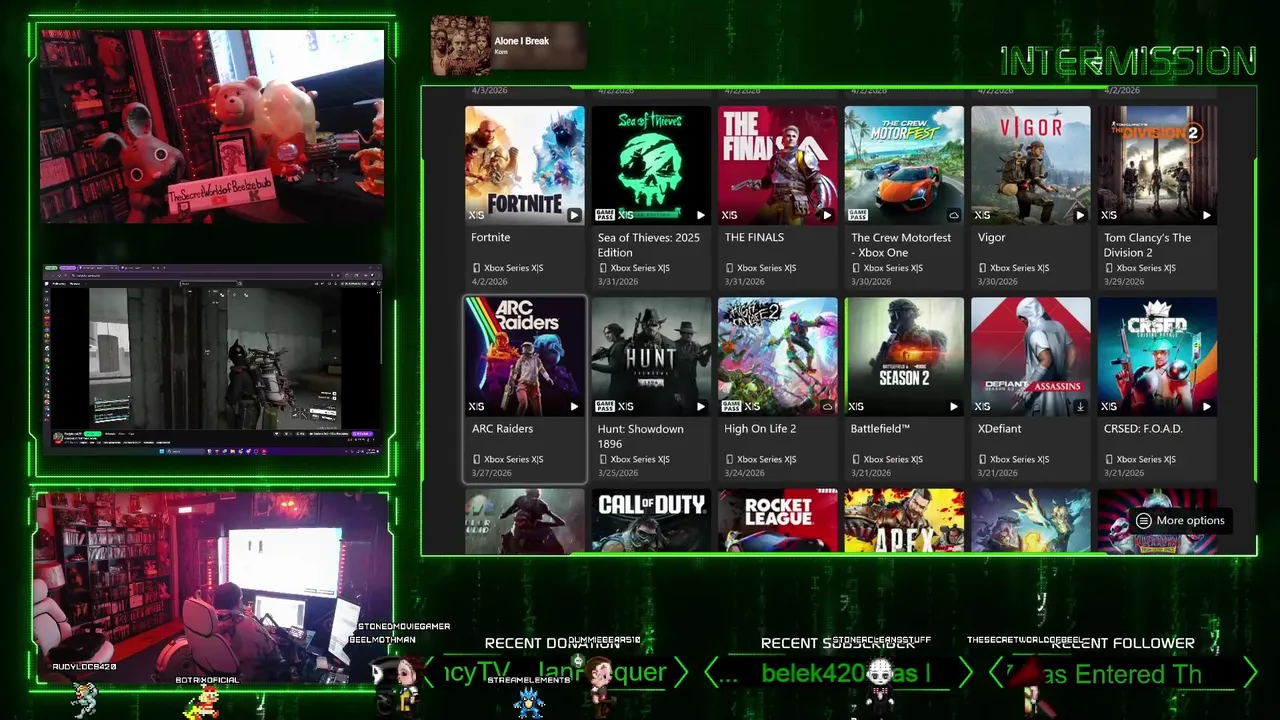Click the Game Pass badge on Sea of Thieves
Image resolution: width=1280 pixels, height=720 pixels.
click(x=605, y=215)
